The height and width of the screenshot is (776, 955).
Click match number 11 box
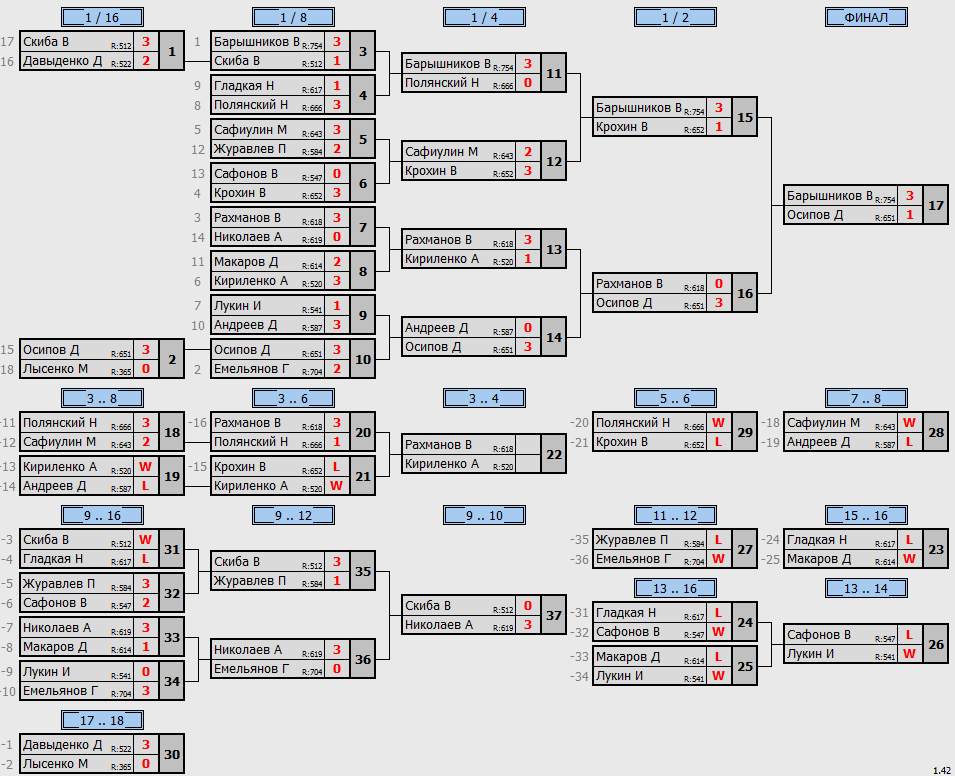point(554,73)
